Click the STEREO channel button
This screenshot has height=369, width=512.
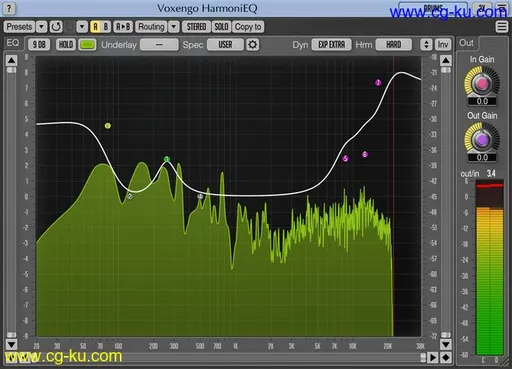coord(196,27)
